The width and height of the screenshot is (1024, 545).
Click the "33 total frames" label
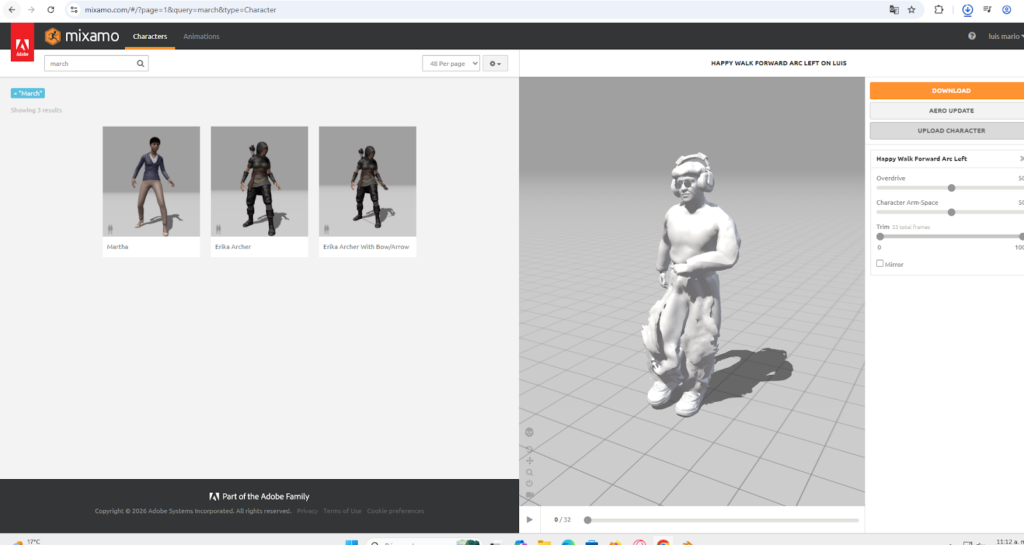pyautogui.click(x=911, y=227)
